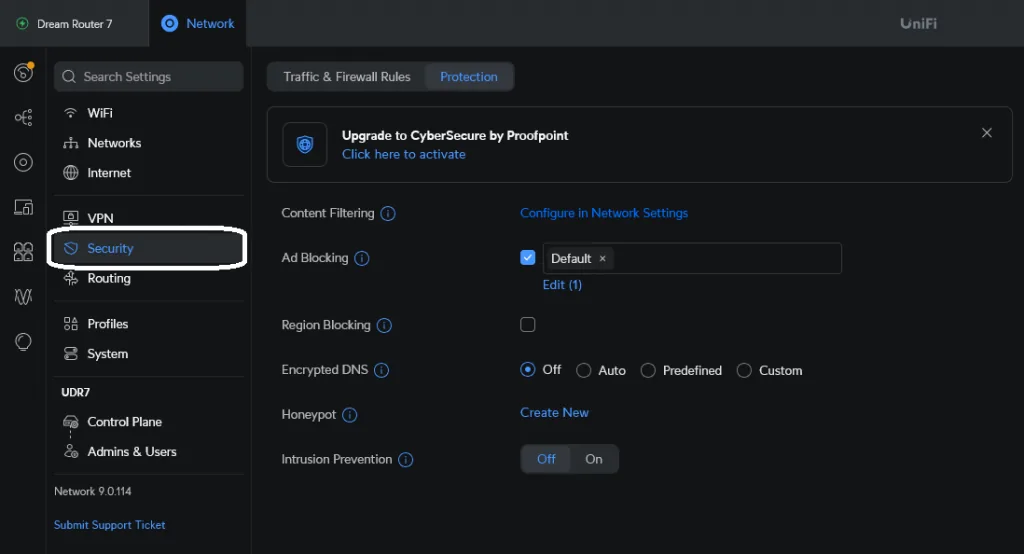The height and width of the screenshot is (554, 1024).
Task: Open Admins & Users settings
Action: pos(148,452)
